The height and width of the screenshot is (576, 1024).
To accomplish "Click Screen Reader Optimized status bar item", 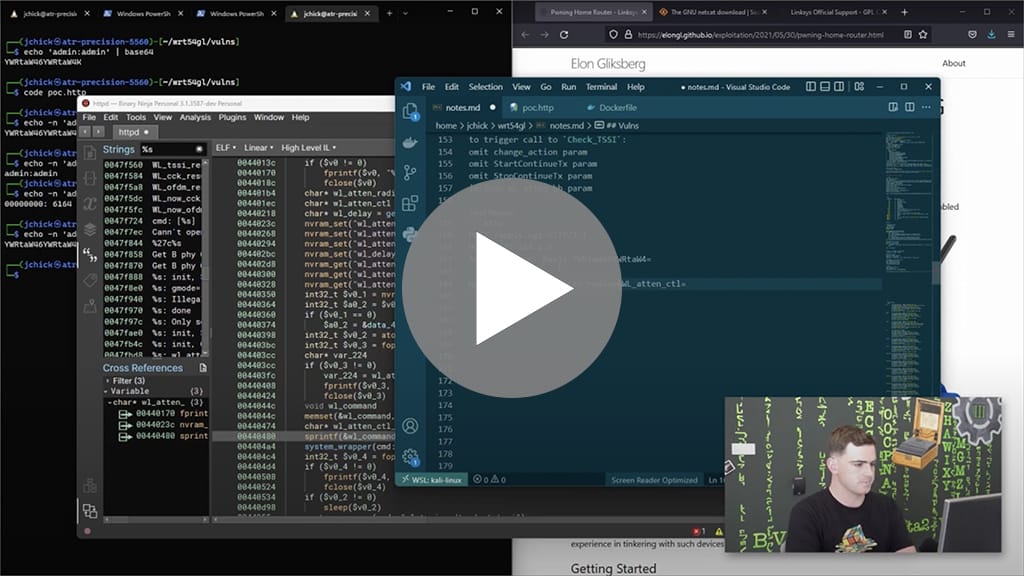I will [x=654, y=480].
